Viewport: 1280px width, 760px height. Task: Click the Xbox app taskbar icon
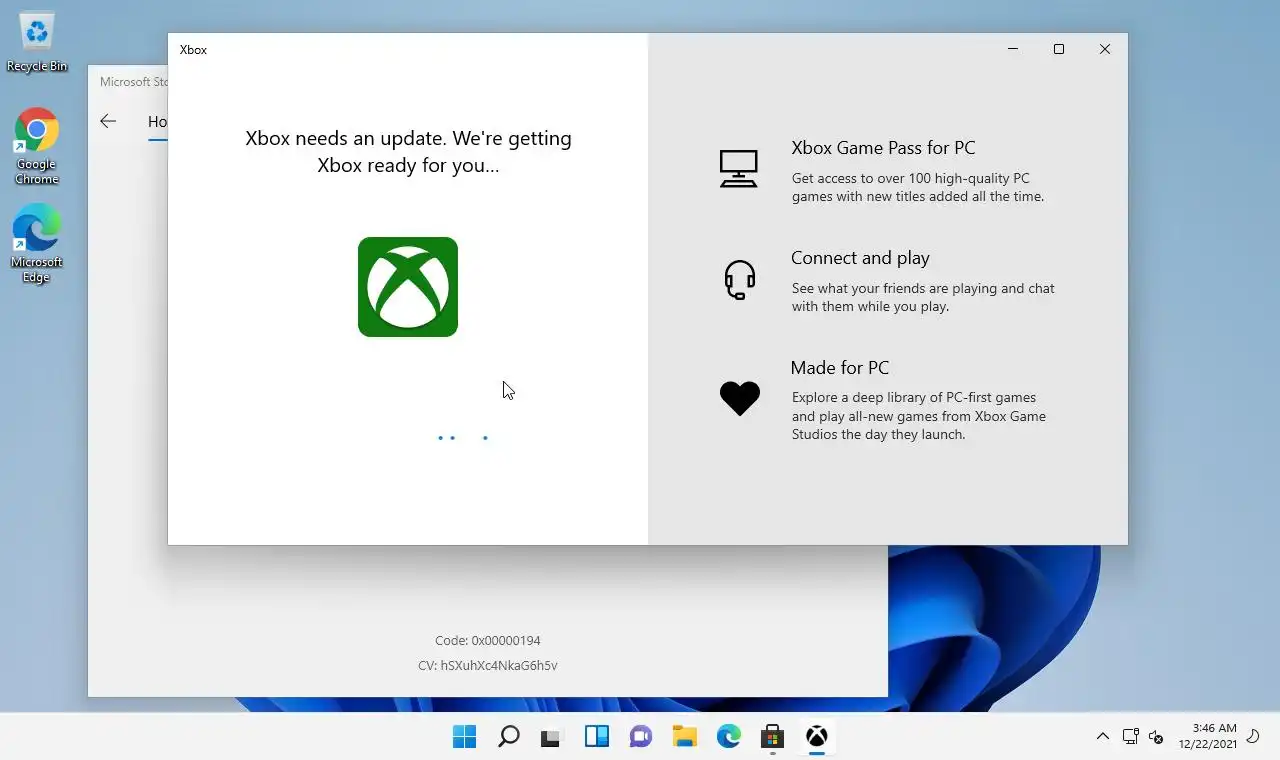(817, 737)
